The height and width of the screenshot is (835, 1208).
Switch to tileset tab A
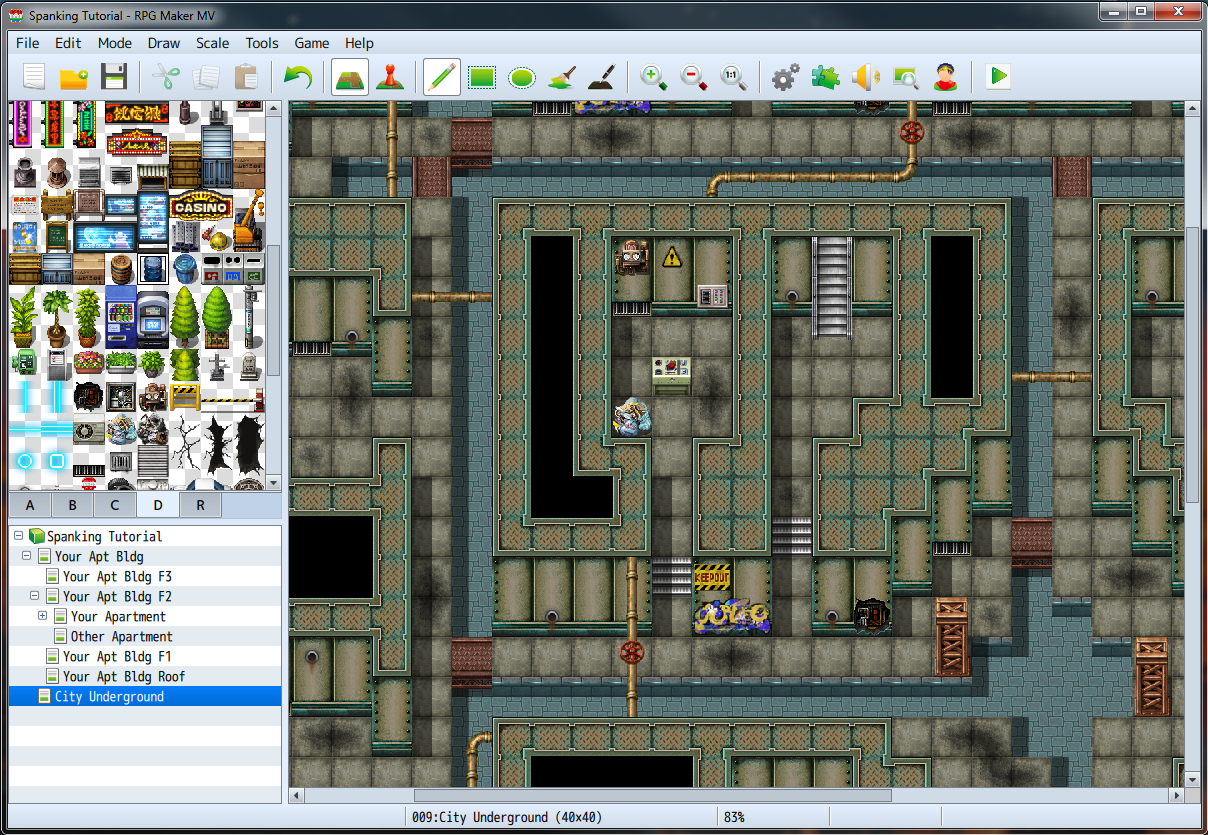click(x=30, y=505)
